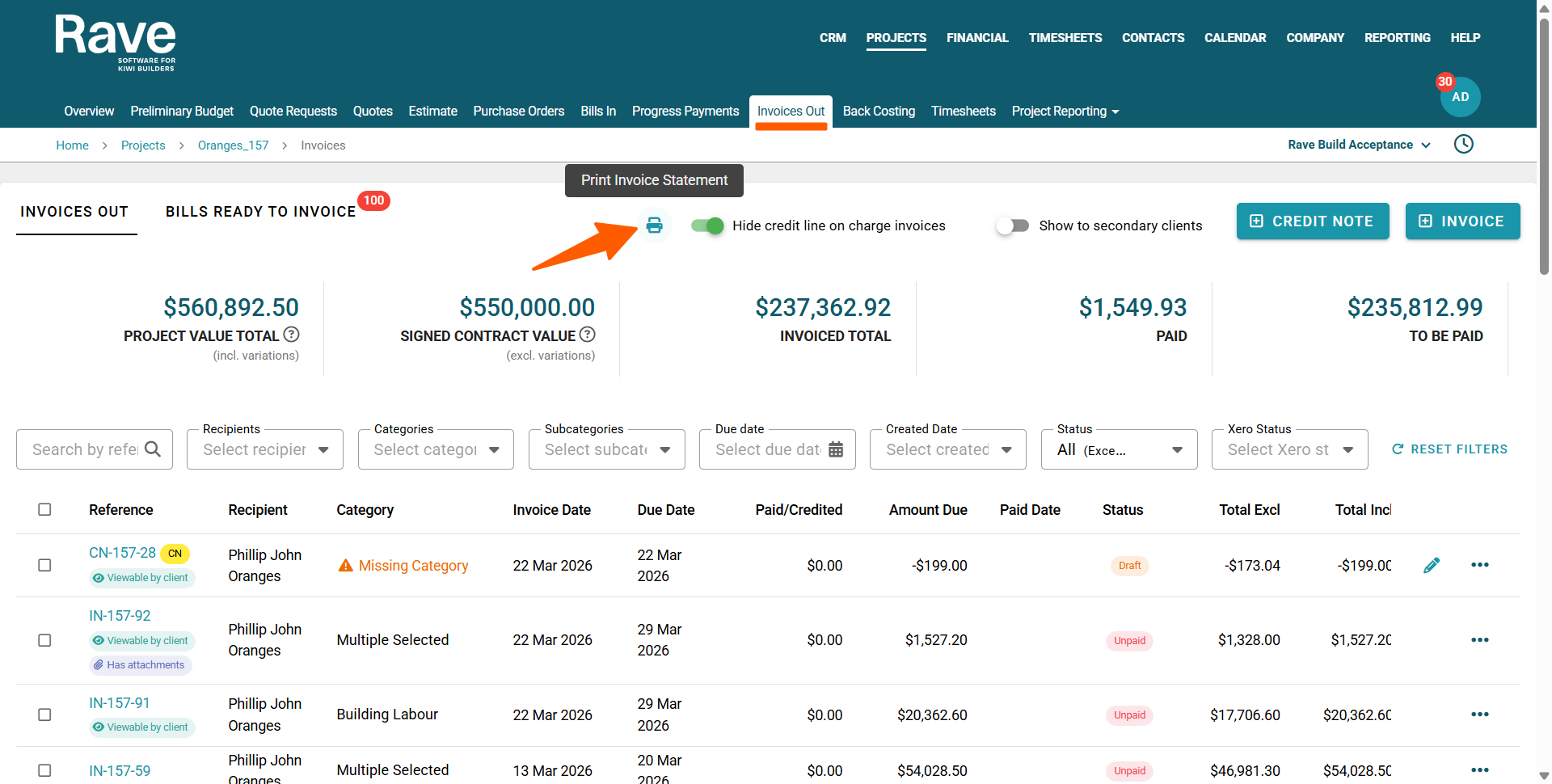Open the Calendar menu

(x=1235, y=38)
